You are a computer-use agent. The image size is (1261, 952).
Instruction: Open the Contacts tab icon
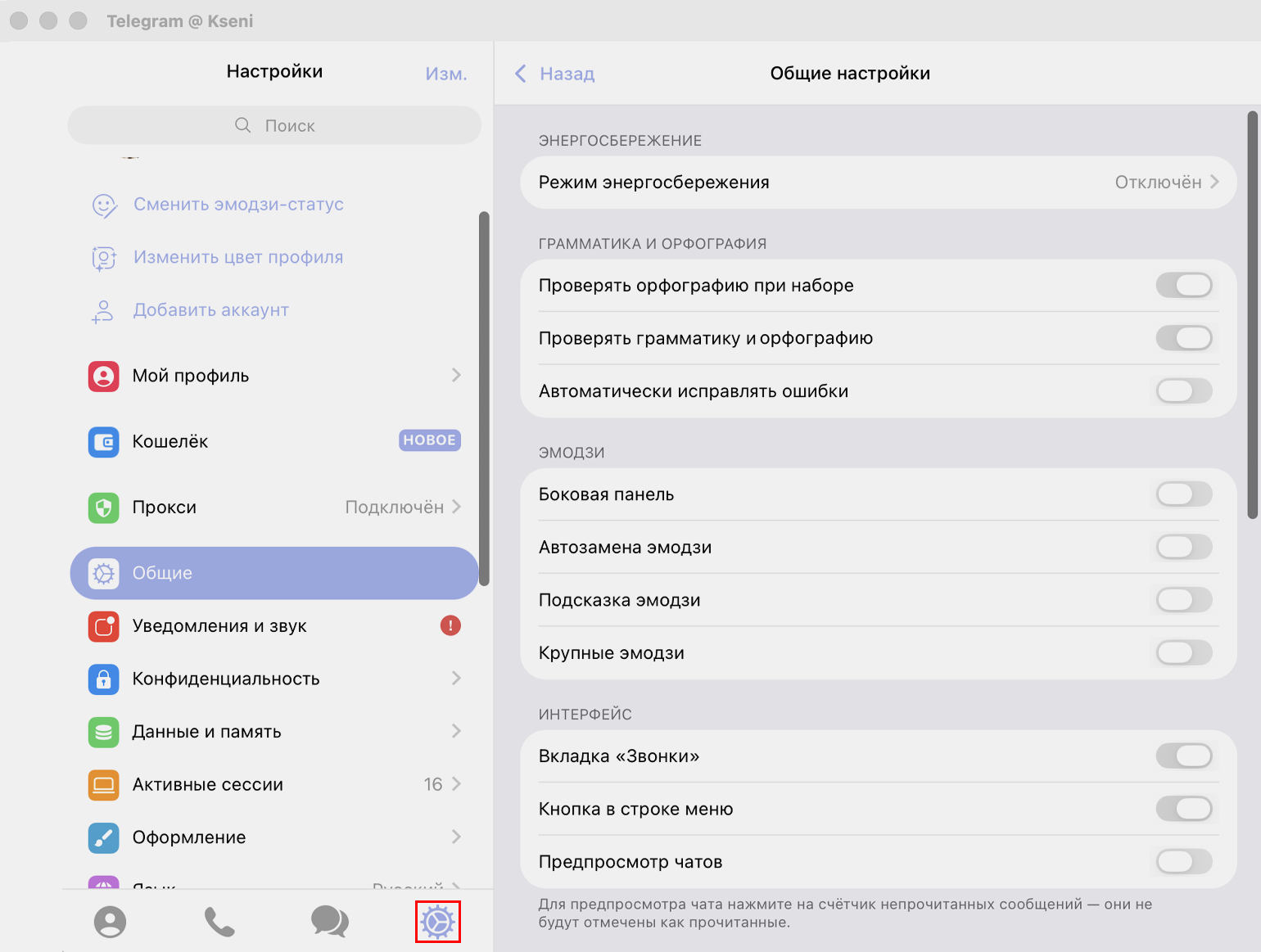[x=110, y=922]
